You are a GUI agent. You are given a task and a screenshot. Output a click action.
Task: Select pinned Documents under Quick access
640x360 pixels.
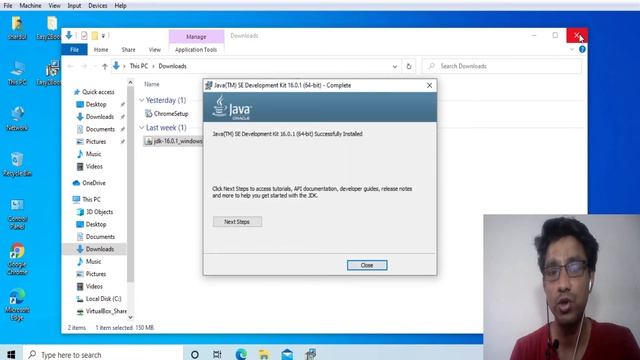100,129
